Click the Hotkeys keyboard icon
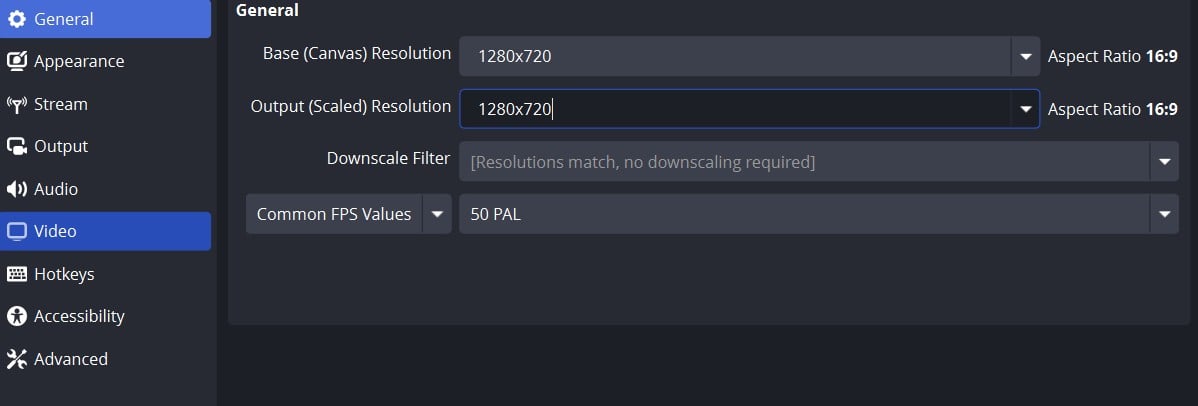Image resolution: width=1198 pixels, height=406 pixels. click(x=16, y=274)
